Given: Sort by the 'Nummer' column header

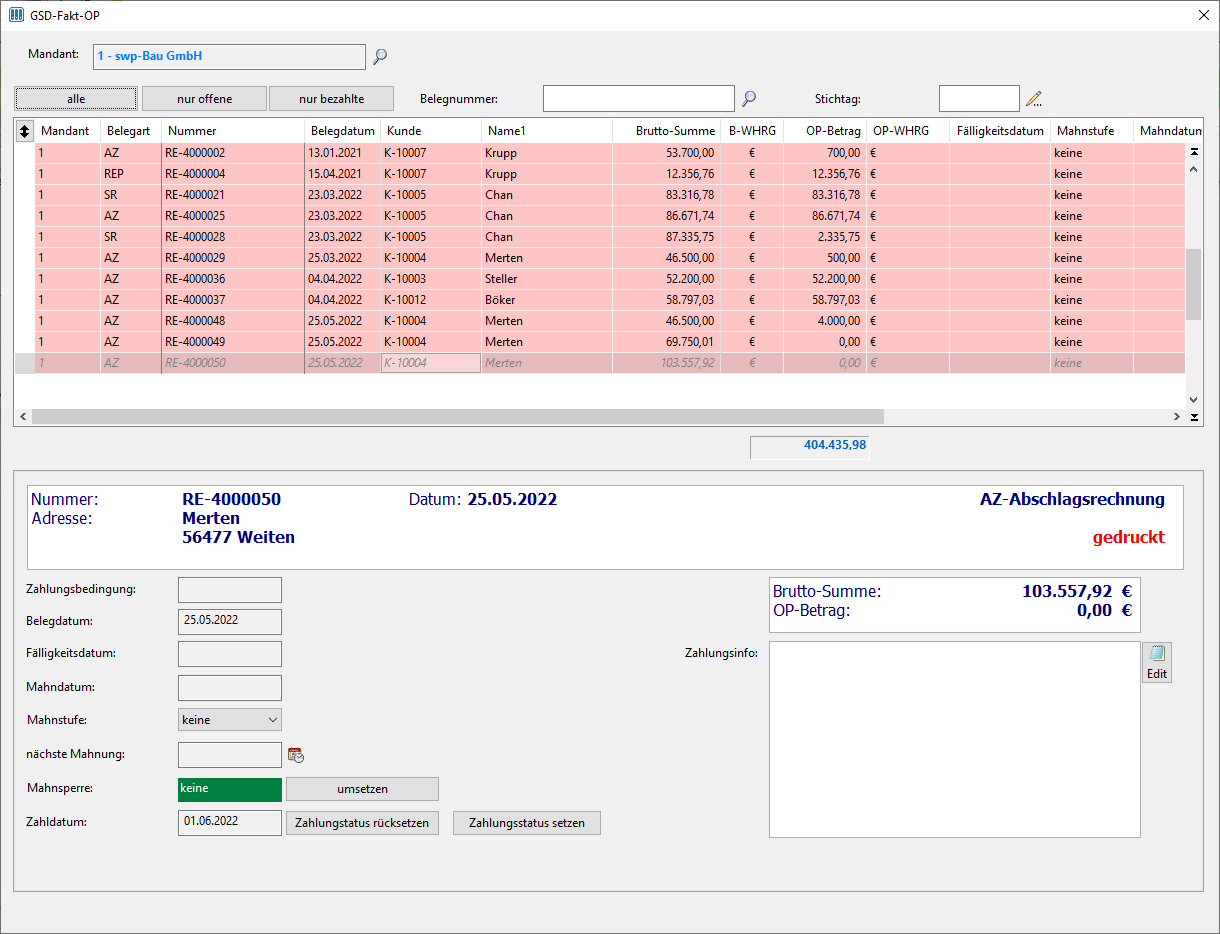Looking at the screenshot, I should coord(233,131).
